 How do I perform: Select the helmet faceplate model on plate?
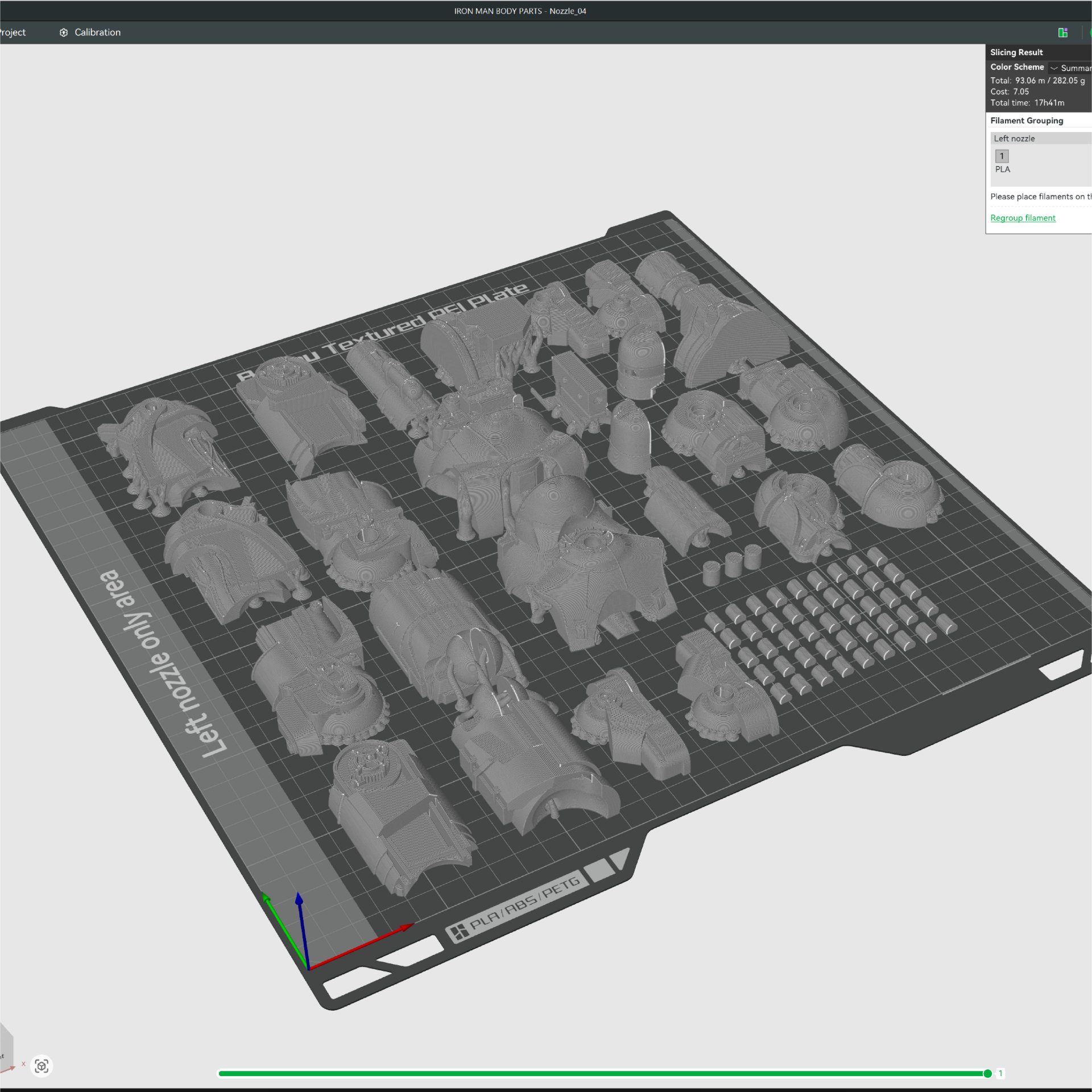(640, 362)
